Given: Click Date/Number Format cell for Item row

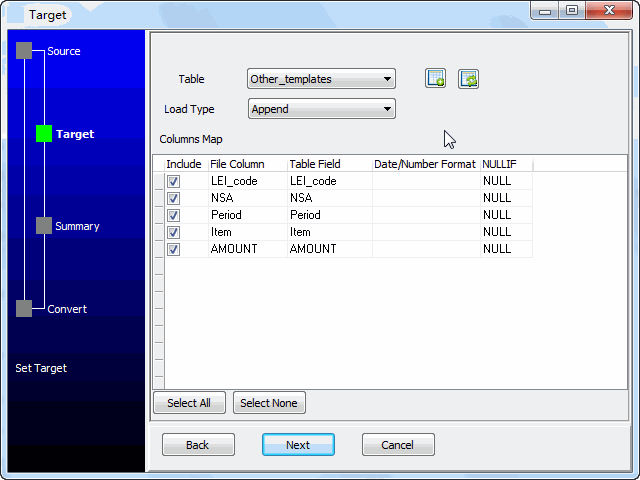Looking at the screenshot, I should (425, 232).
